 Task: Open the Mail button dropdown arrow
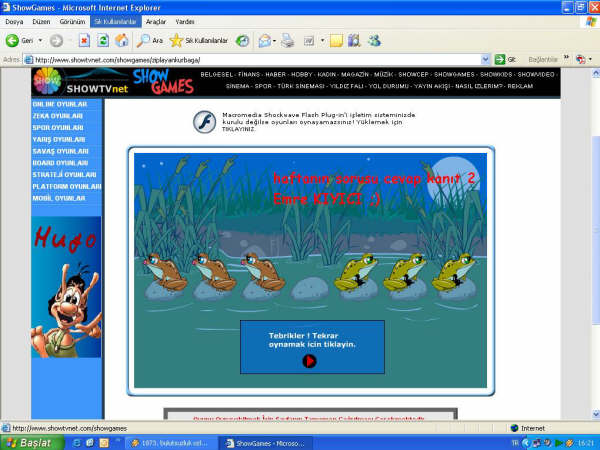tap(274, 40)
